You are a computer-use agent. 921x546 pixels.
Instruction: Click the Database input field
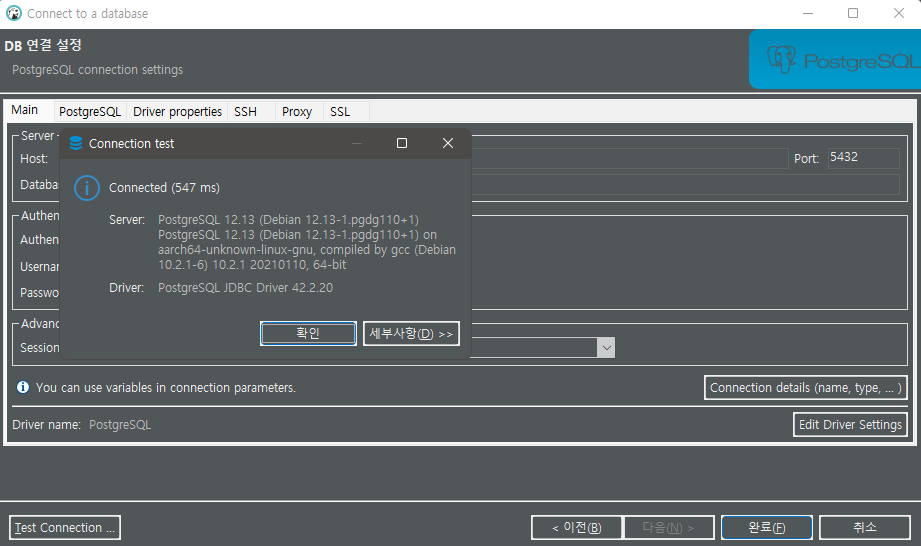click(x=685, y=184)
